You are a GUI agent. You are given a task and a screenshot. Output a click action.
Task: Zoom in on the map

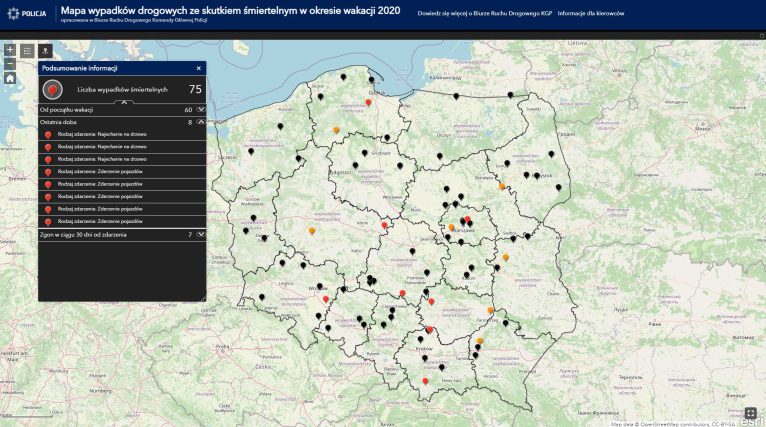point(10,49)
